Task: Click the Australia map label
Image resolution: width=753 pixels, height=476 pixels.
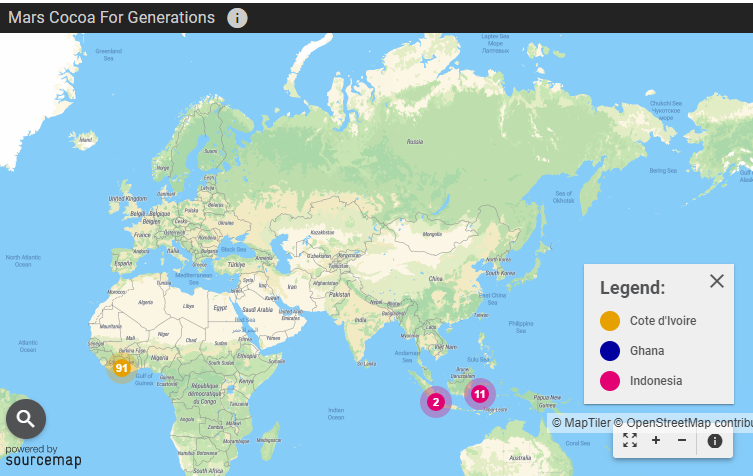Action: (520, 458)
